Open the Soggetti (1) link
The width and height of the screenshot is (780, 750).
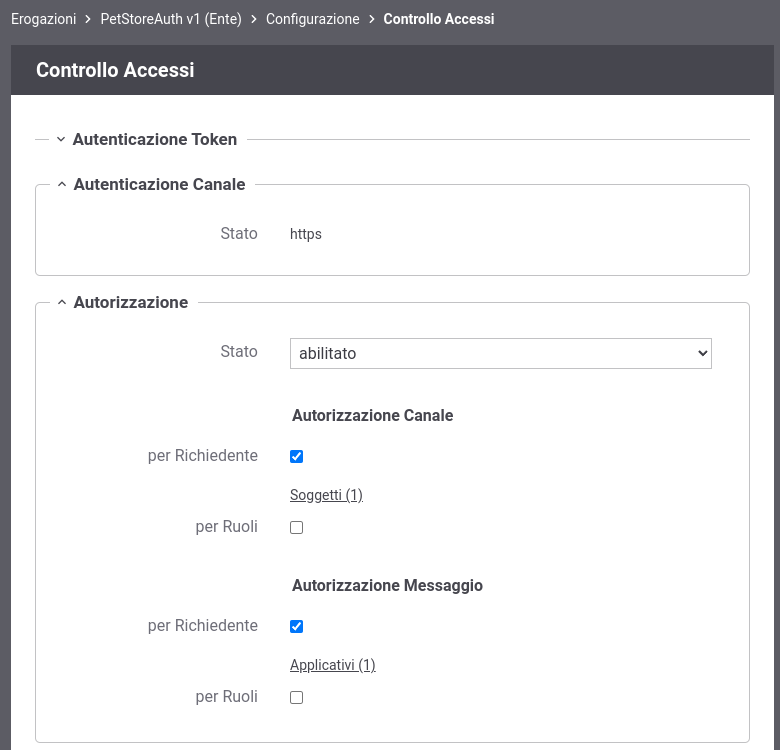click(326, 495)
